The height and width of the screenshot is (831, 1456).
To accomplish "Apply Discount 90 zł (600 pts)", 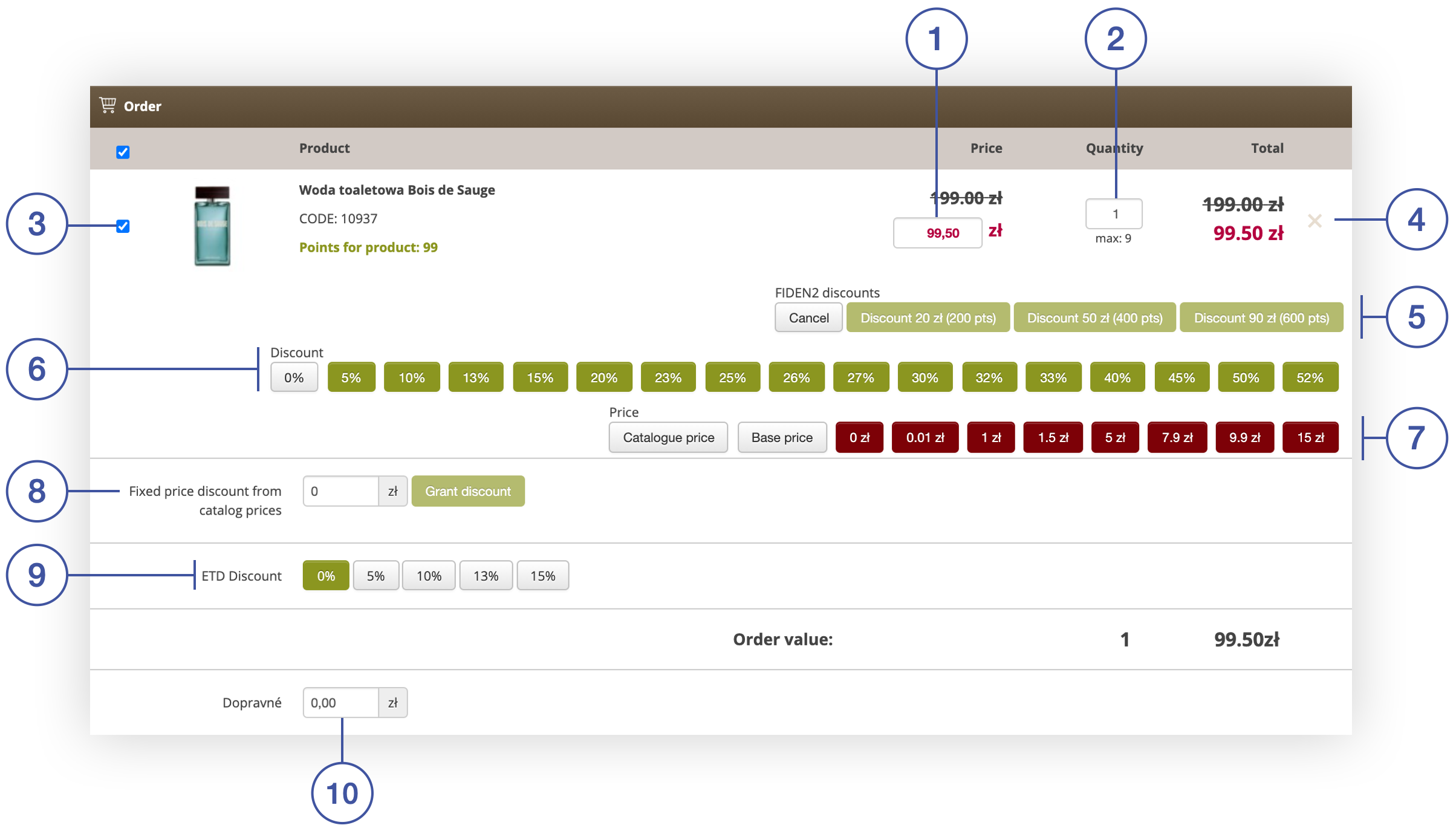I will (1261, 318).
